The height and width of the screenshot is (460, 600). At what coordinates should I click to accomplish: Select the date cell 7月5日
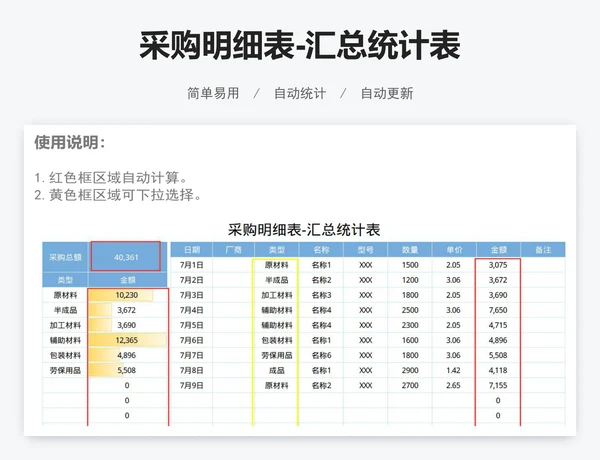click(192, 325)
